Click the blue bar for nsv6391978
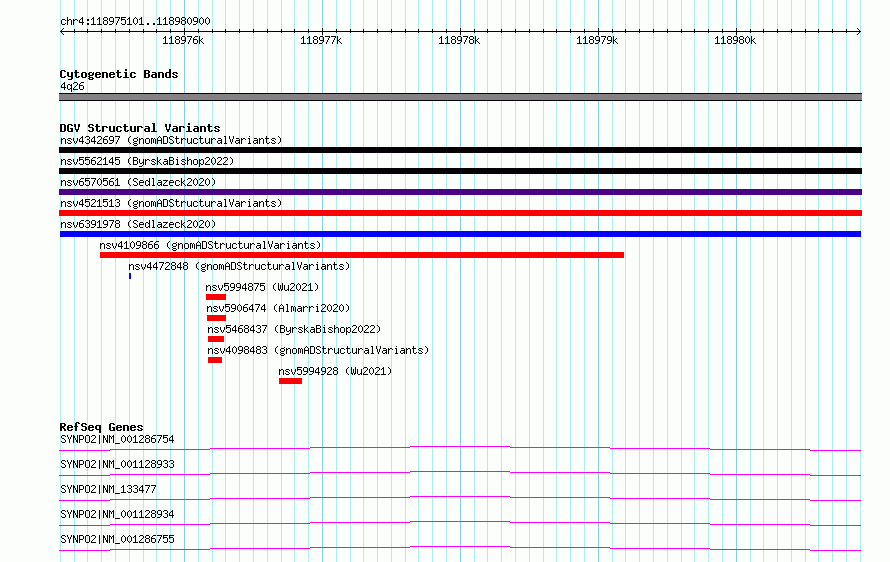Viewport: 890px width, 562px height. click(460, 234)
